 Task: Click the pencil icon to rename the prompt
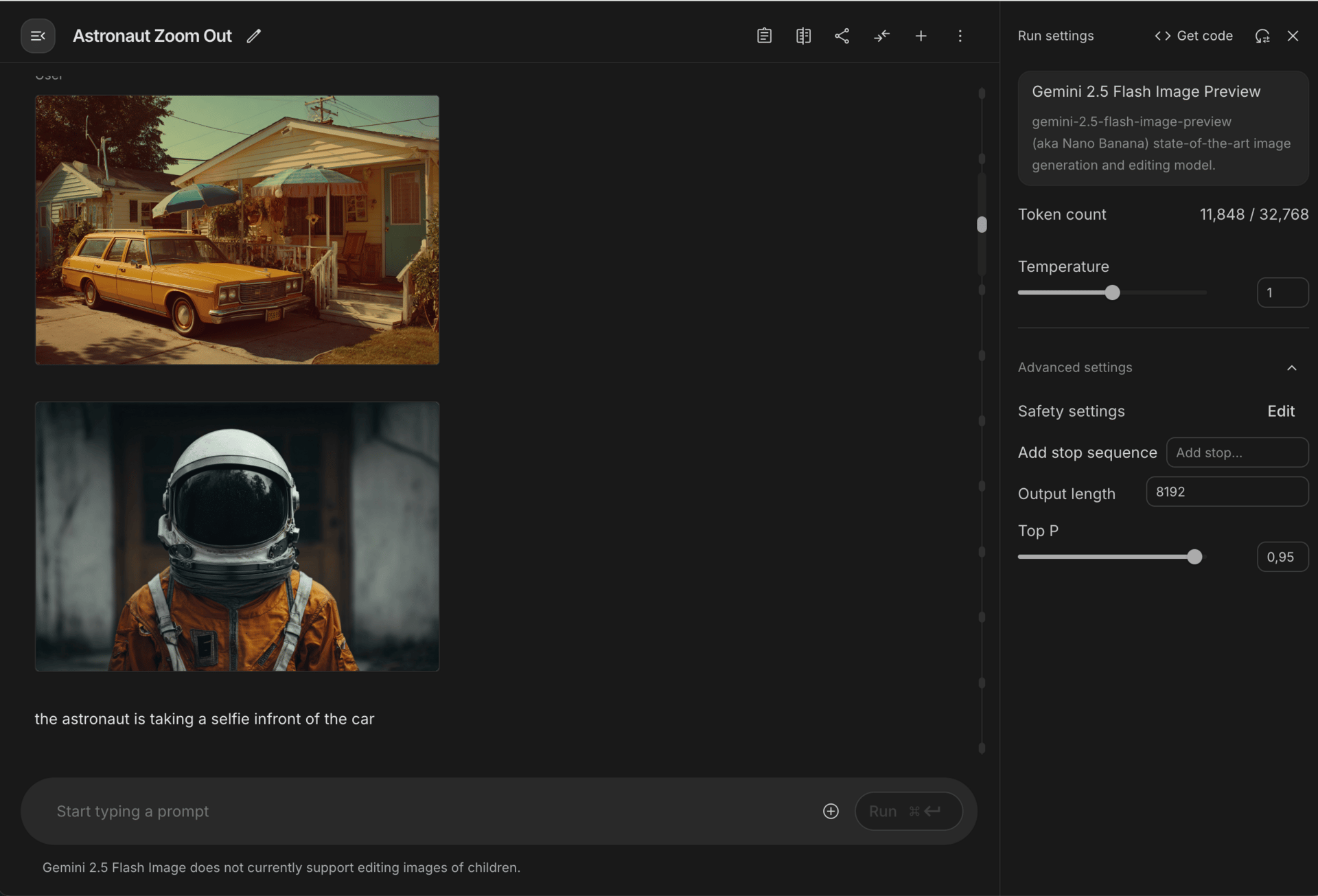pos(254,36)
